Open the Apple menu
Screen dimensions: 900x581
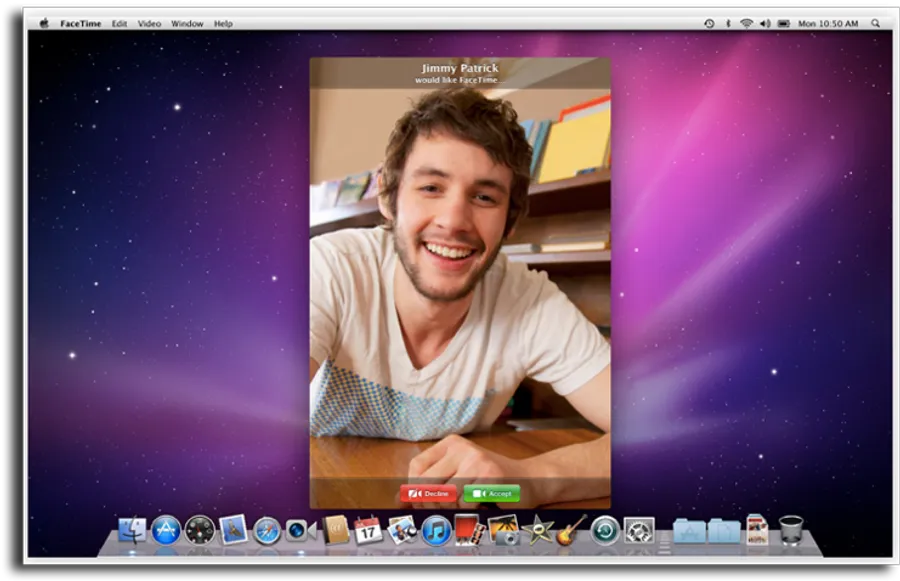[44, 24]
